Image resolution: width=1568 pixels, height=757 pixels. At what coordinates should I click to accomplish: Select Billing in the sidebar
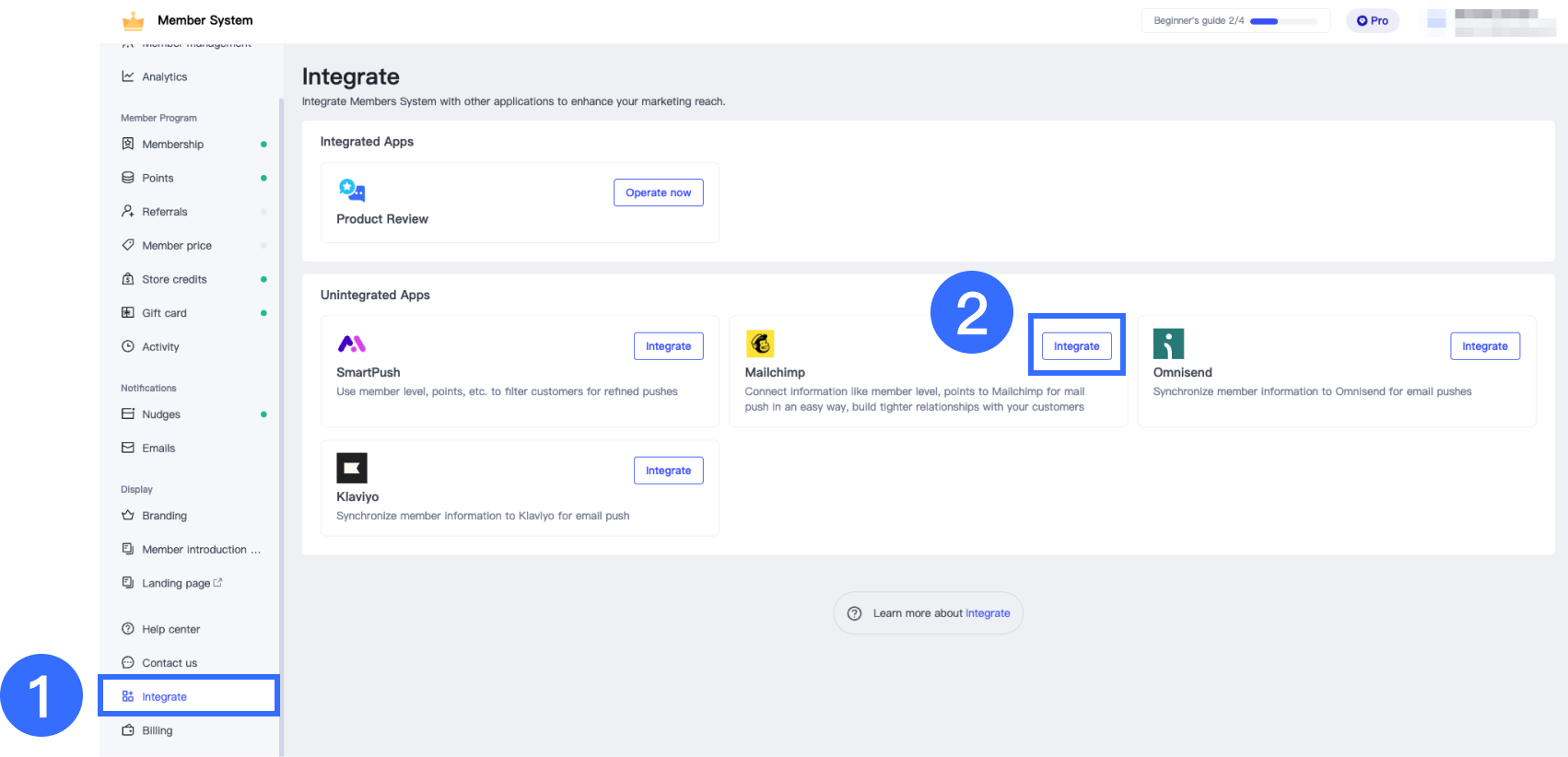click(157, 730)
